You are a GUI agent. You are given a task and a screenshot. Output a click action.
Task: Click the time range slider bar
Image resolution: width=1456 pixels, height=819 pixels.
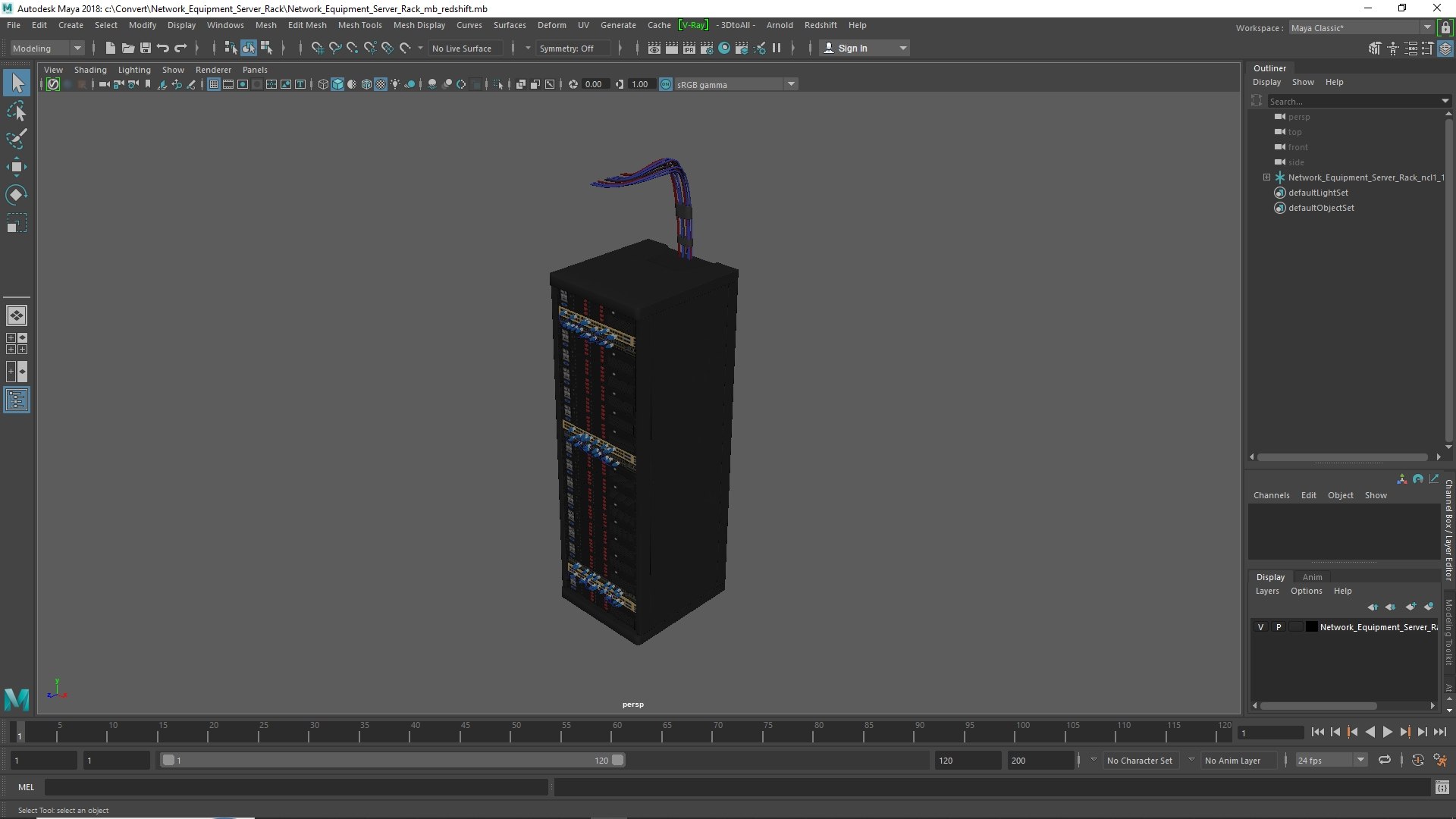(392, 760)
